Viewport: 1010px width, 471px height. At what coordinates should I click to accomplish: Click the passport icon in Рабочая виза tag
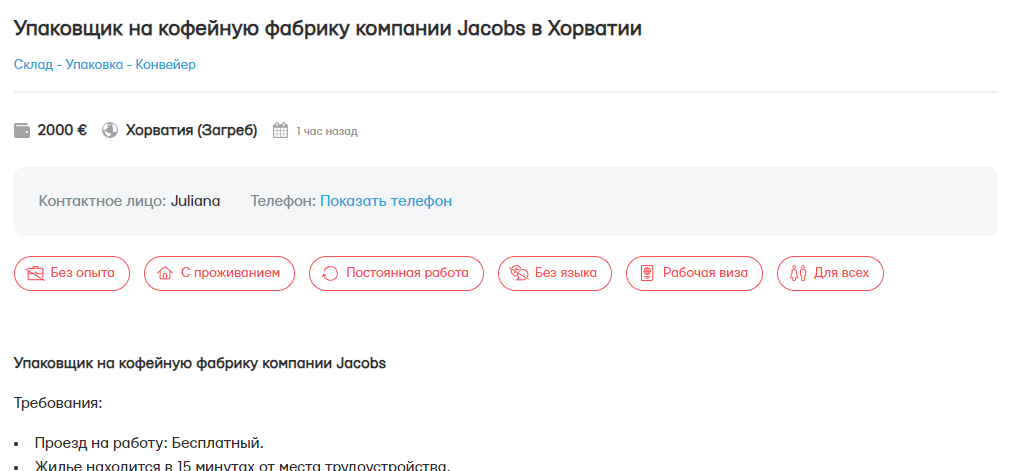(647, 273)
